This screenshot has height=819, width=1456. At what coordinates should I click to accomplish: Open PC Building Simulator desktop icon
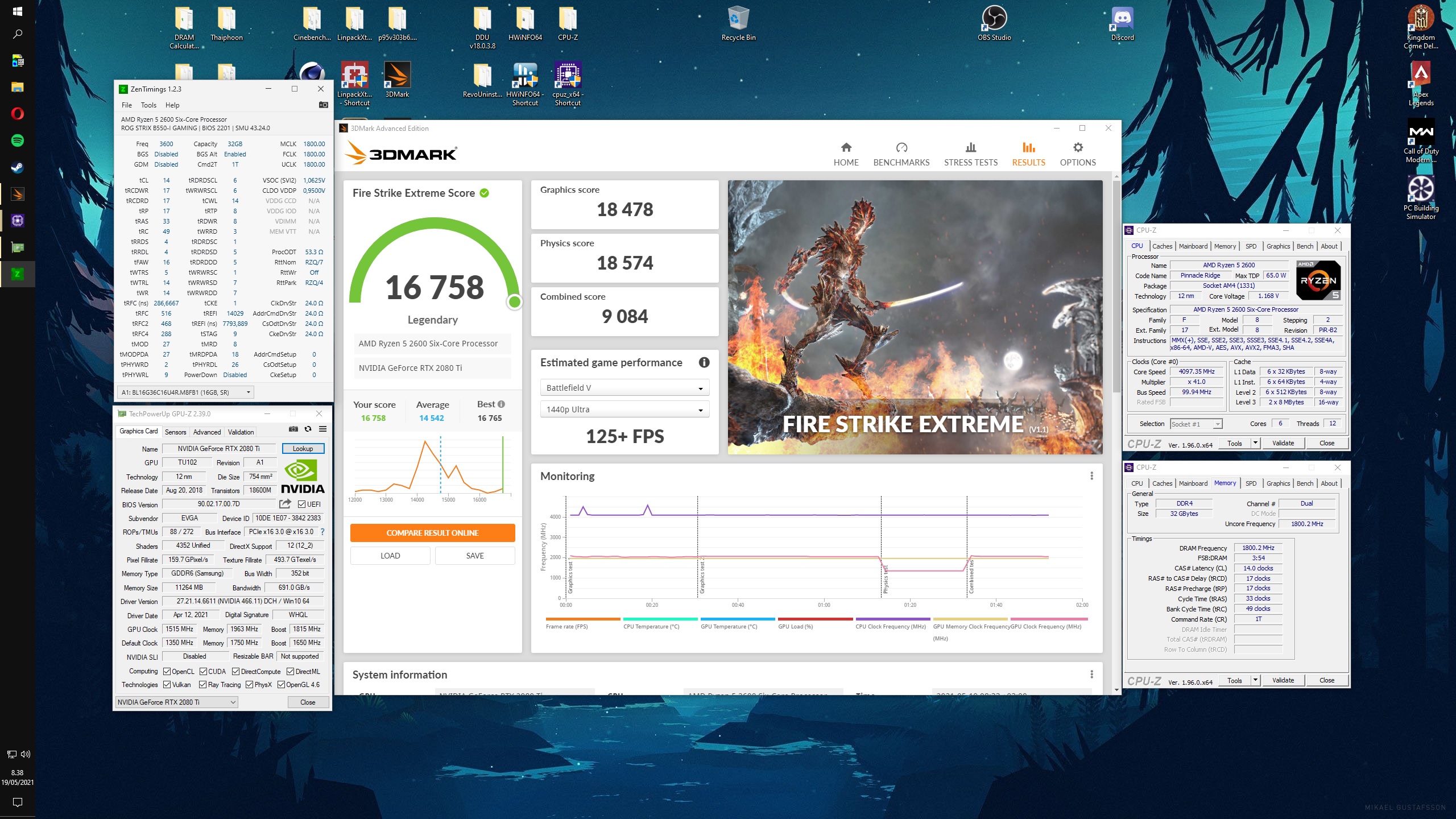click(x=1421, y=197)
